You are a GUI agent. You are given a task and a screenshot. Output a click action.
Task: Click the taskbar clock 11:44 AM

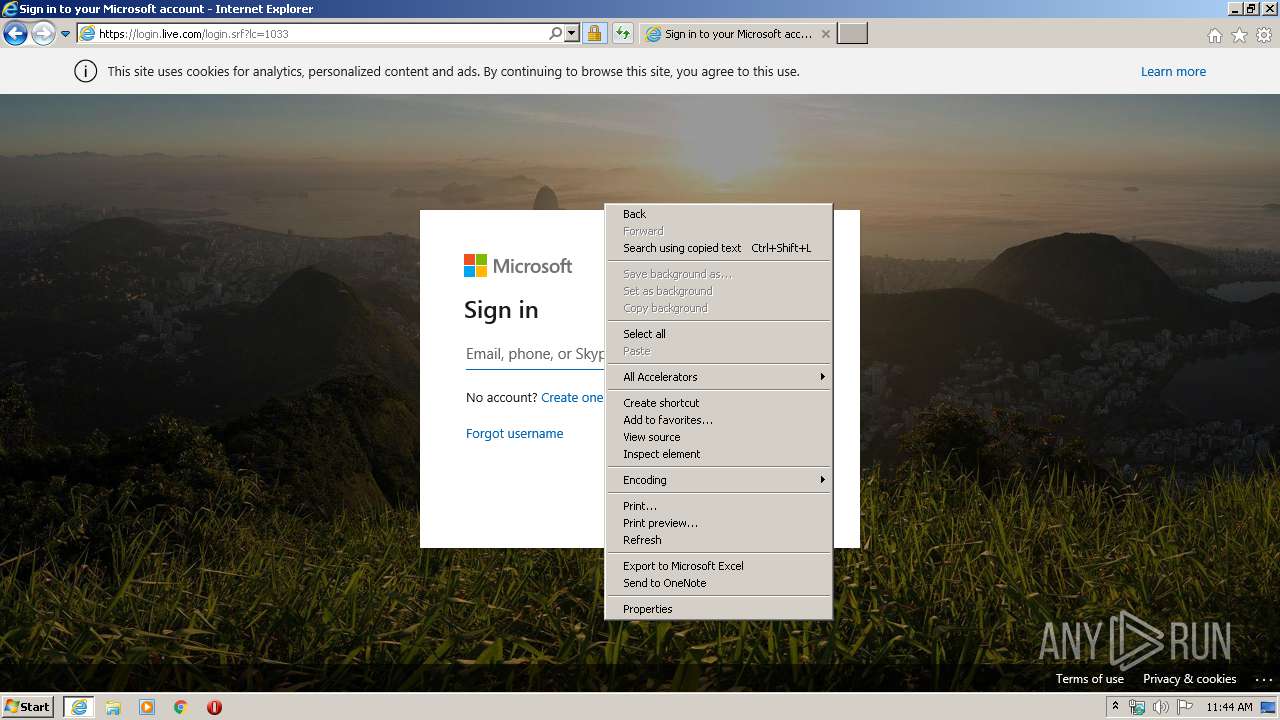[x=1229, y=707]
